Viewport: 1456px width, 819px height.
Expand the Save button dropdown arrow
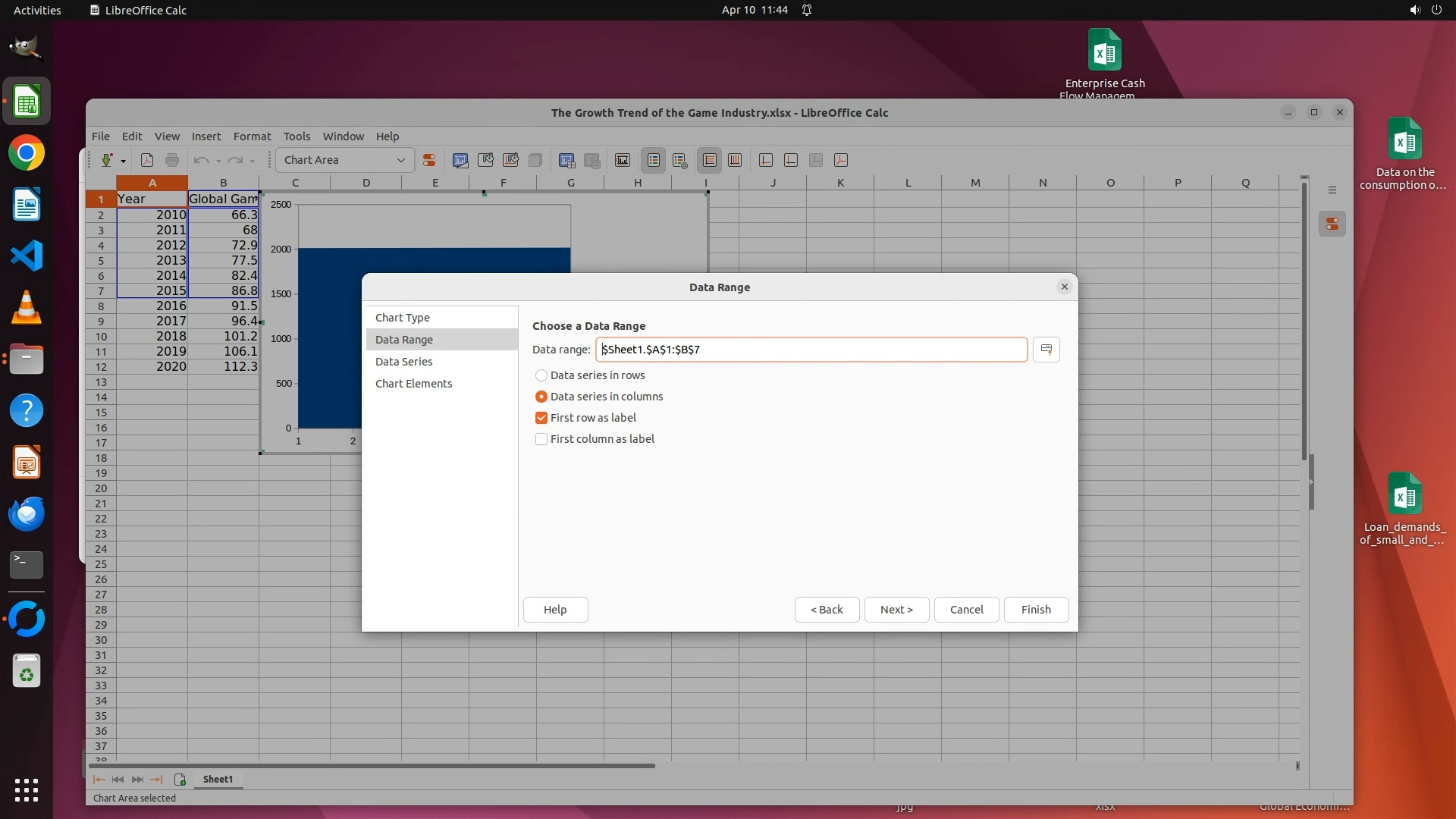123,160
